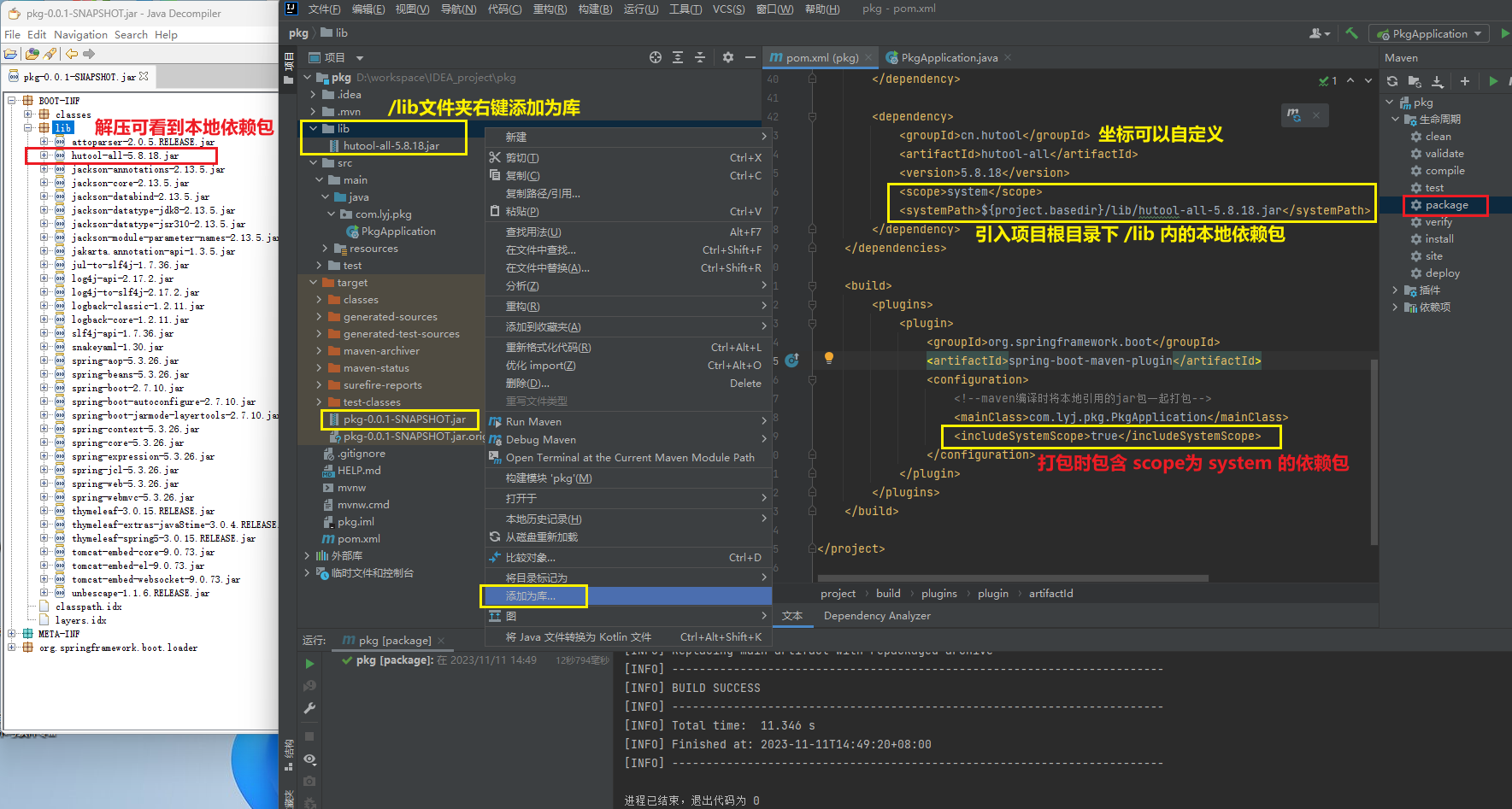Choose 从磁盘重新加载 in context menu
Screen dimensions: 1512x809
[628, 537]
